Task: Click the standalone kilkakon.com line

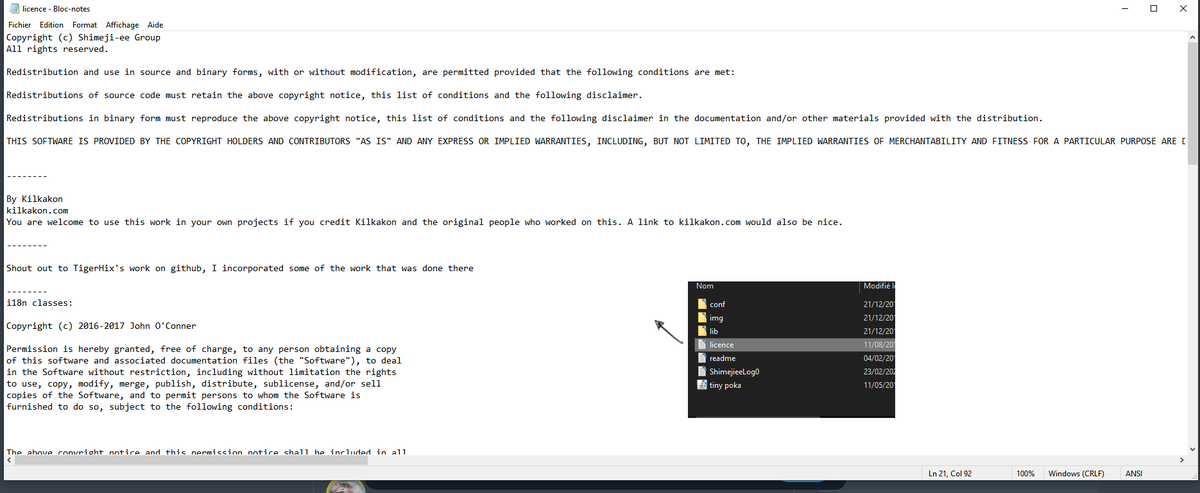Action: pyautogui.click(x=36, y=210)
